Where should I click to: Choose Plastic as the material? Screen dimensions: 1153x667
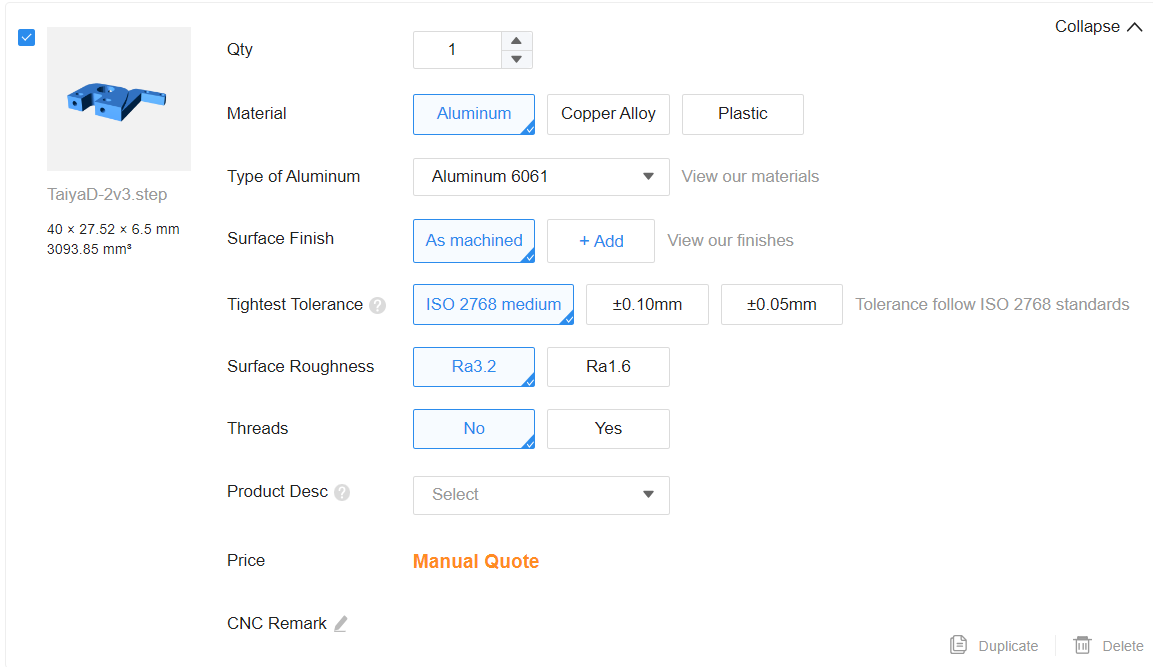click(x=742, y=114)
